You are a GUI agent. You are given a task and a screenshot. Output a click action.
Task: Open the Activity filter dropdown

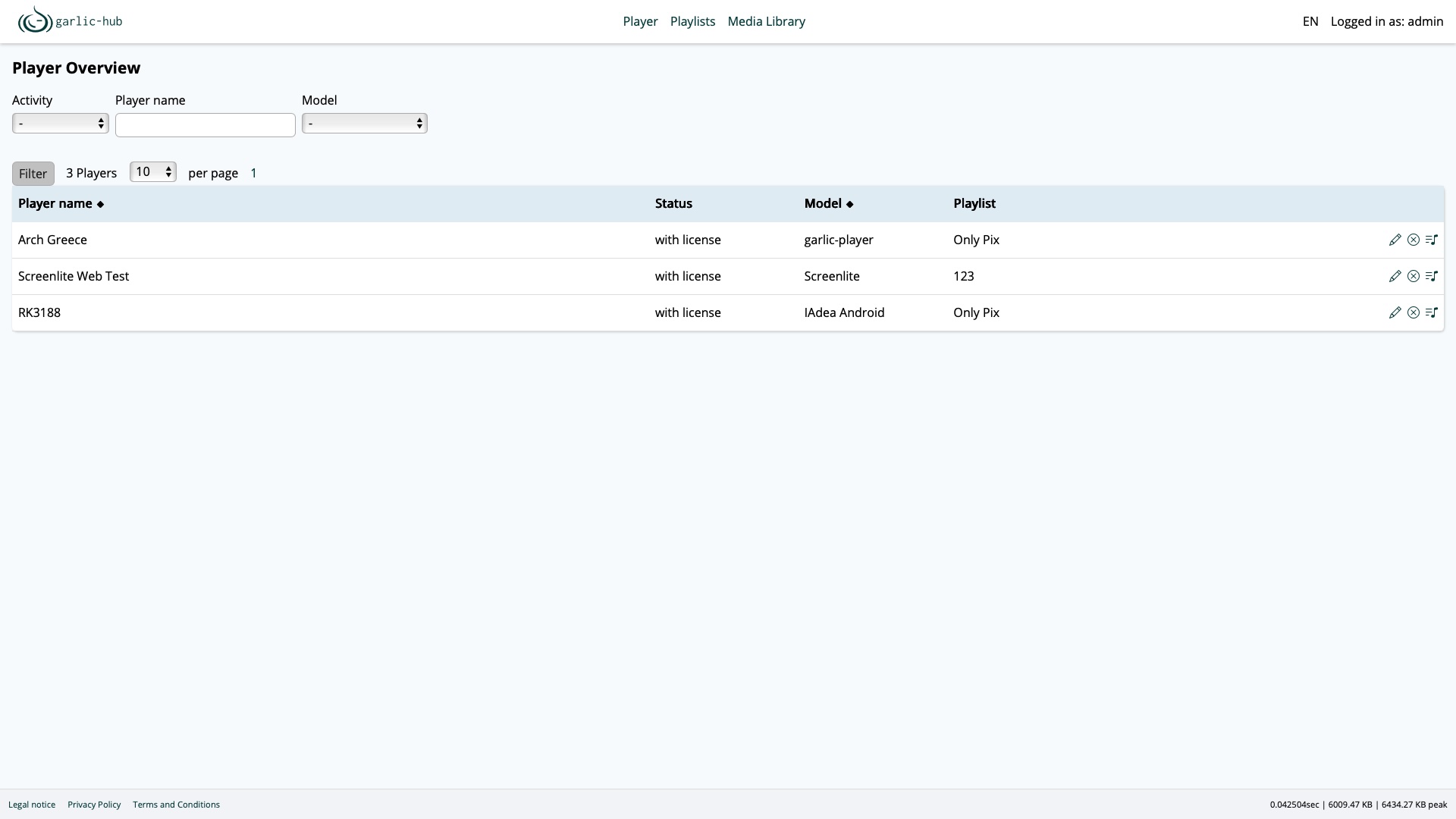(x=61, y=123)
